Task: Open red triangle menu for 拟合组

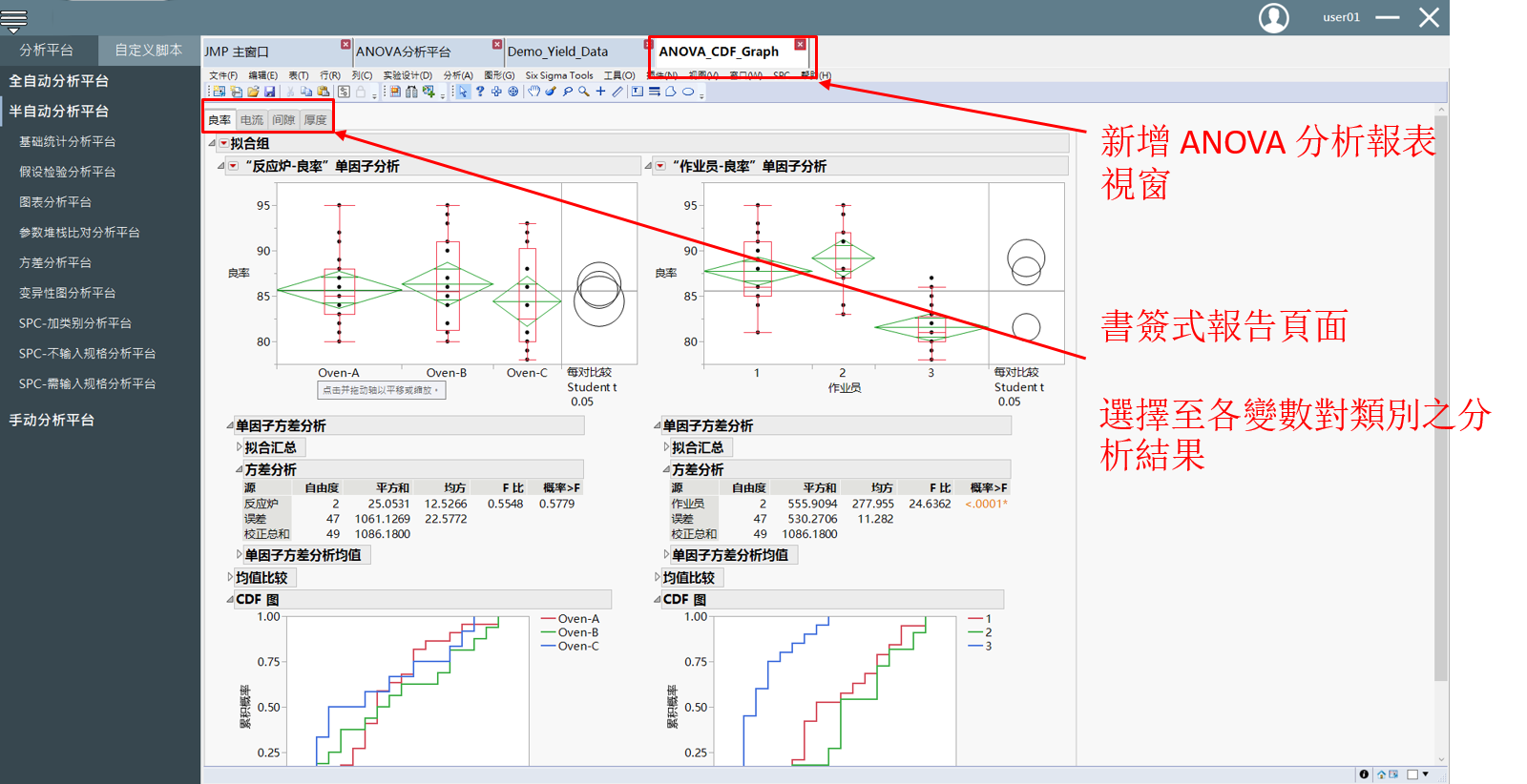Action: point(223,144)
